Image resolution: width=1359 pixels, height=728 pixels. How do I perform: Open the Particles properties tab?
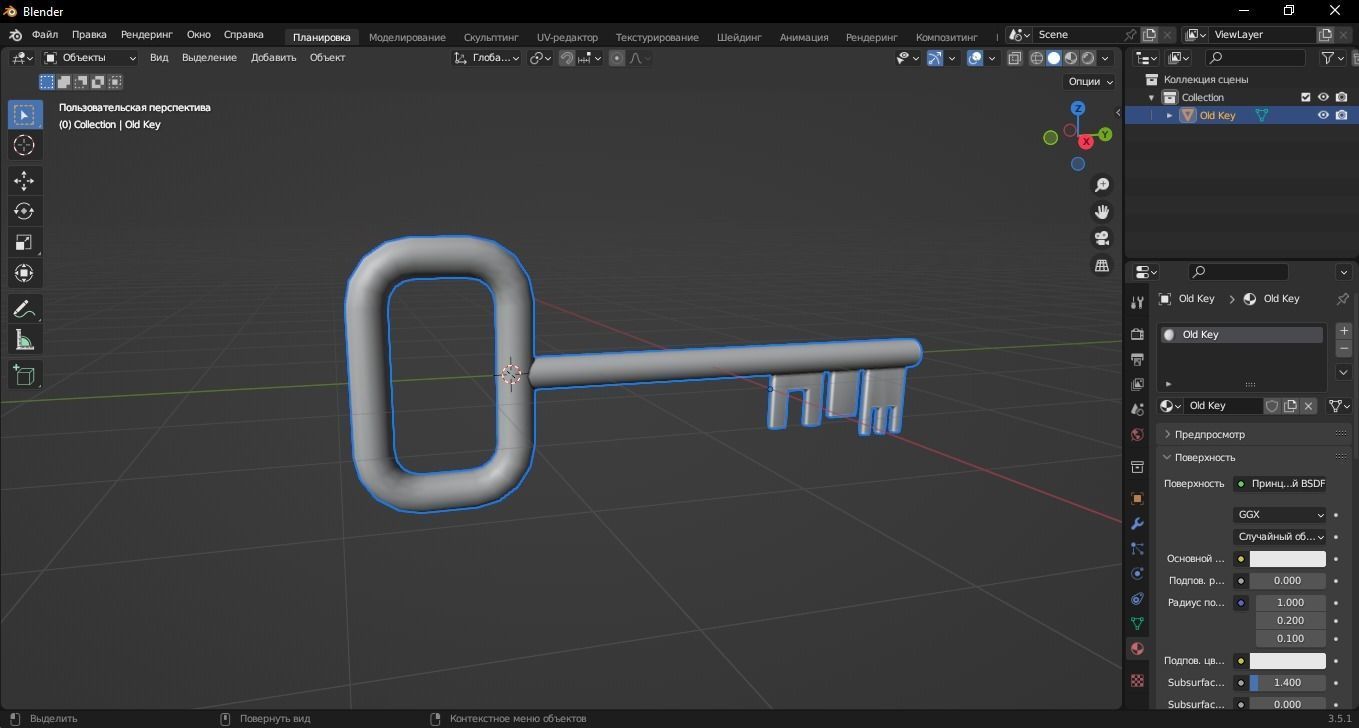point(1137,549)
